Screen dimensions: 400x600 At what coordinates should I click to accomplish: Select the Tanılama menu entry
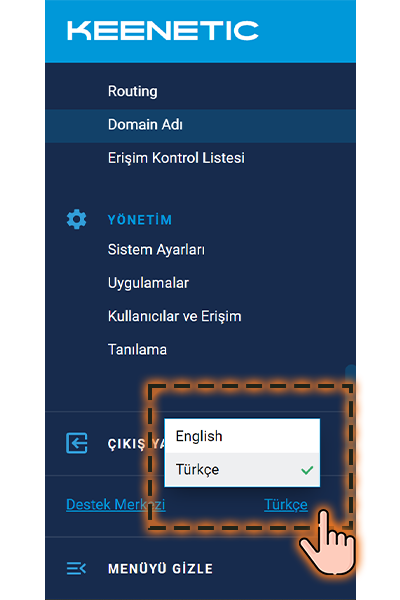coord(137,349)
